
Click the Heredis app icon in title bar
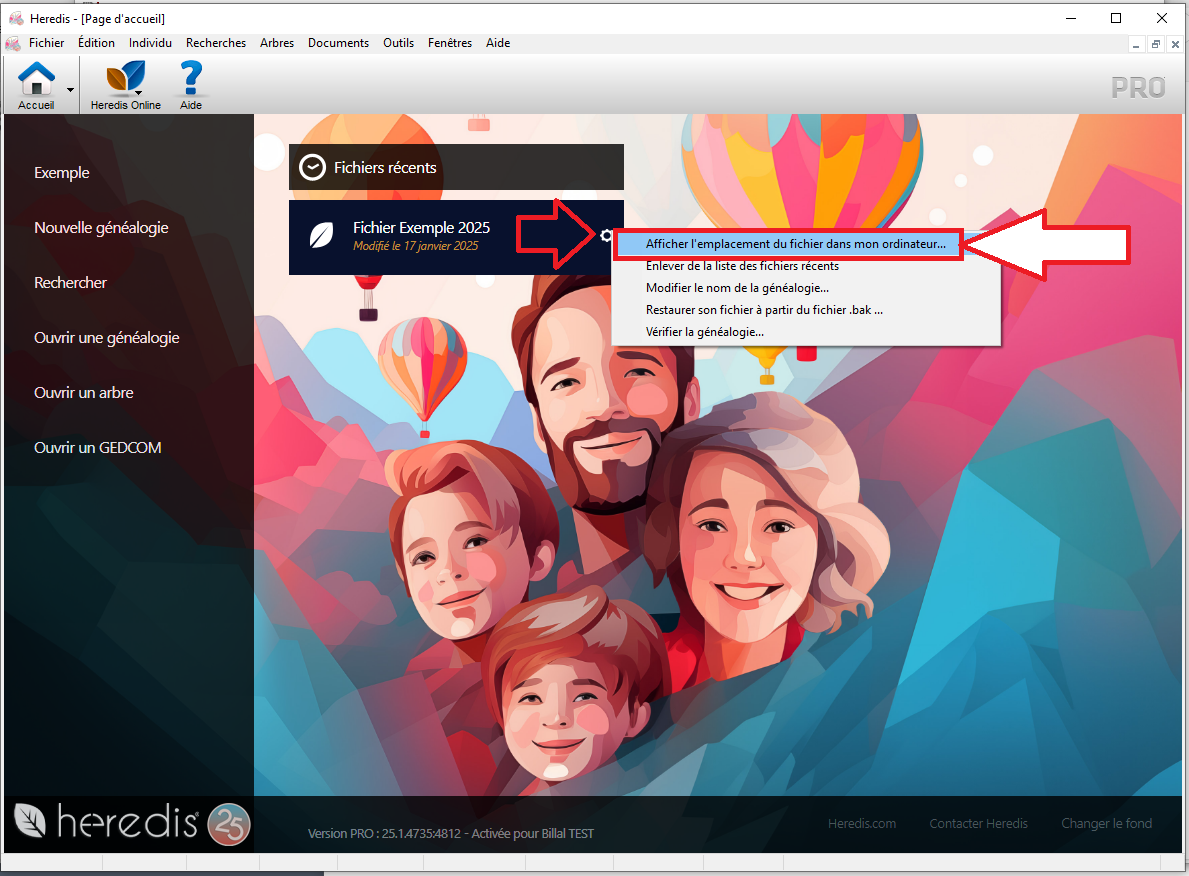15,18
